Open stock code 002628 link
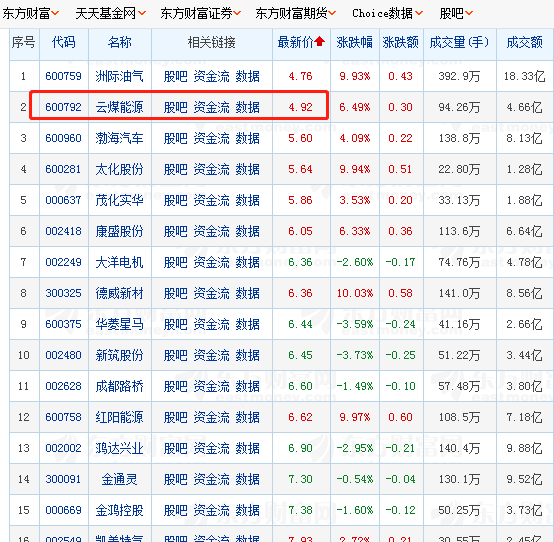The width and height of the screenshot is (554, 542). click(x=63, y=386)
